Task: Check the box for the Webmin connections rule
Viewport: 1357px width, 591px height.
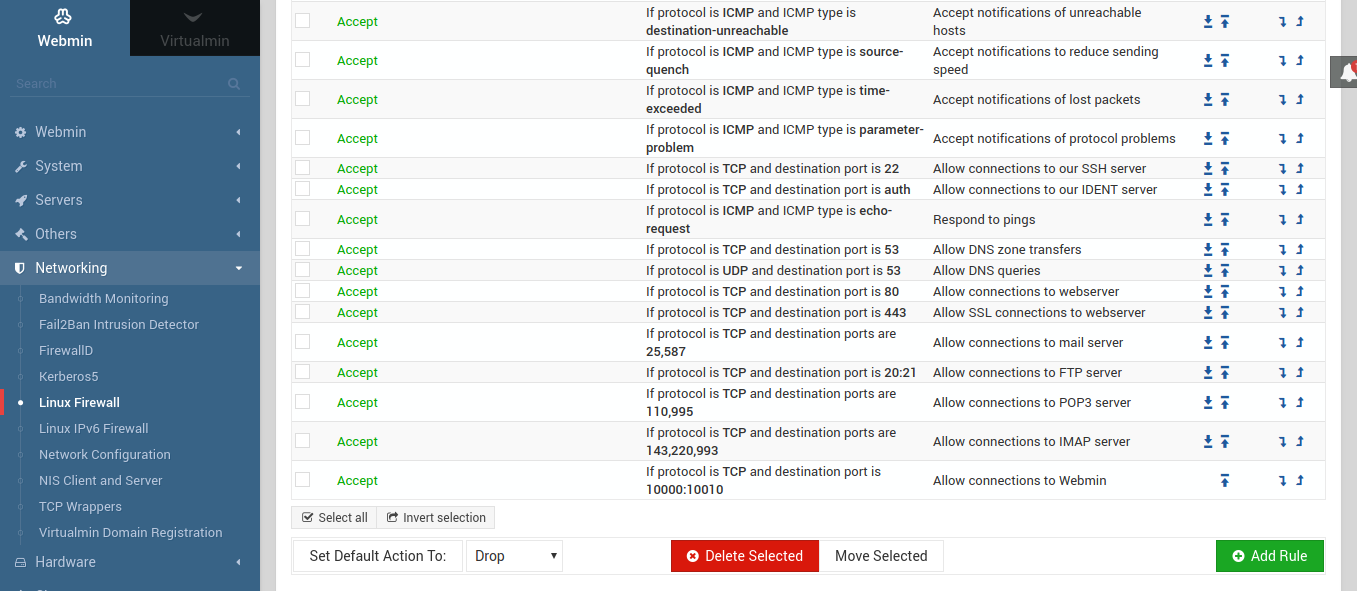Action: (303, 480)
